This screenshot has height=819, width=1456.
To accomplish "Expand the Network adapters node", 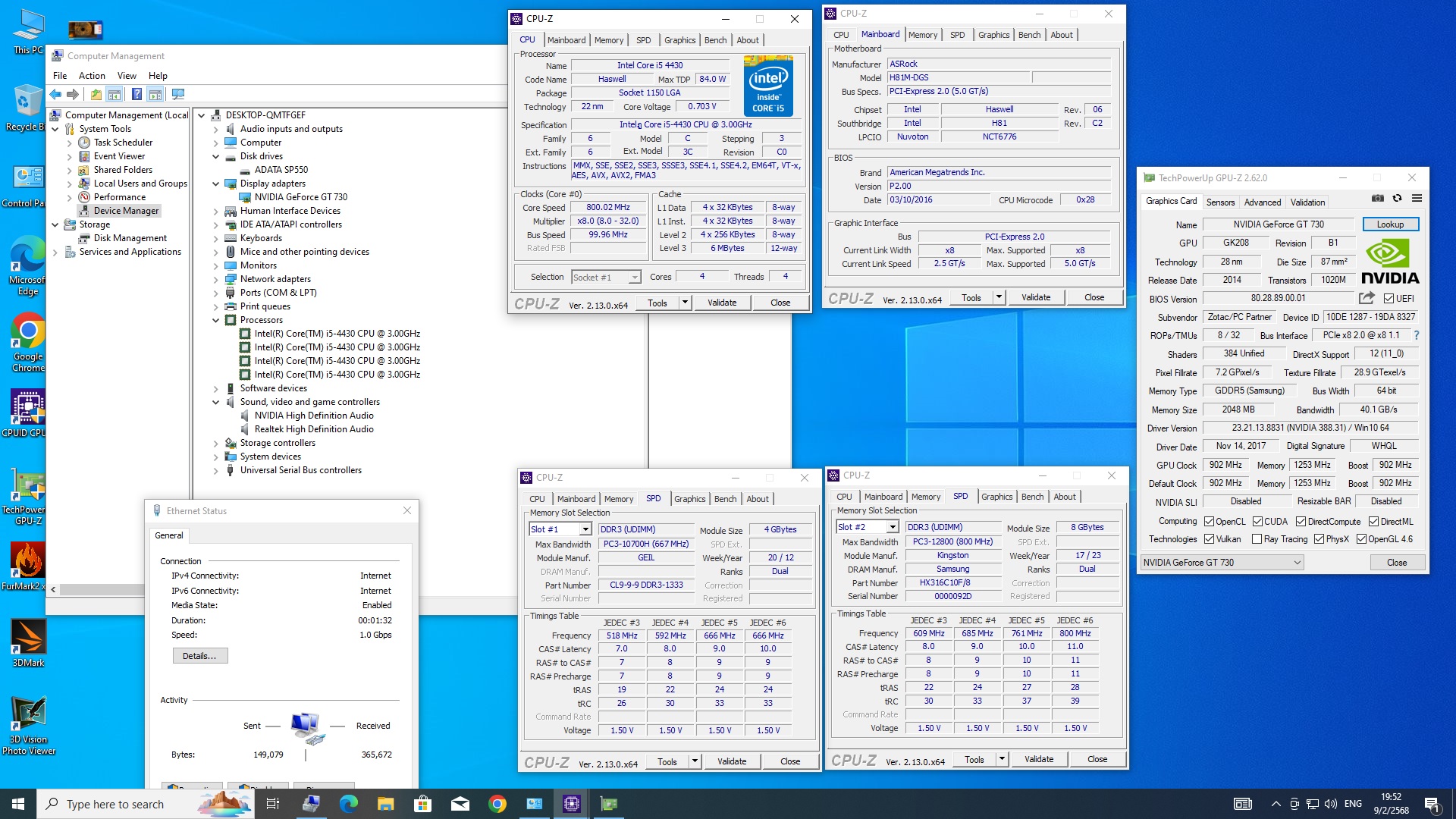I will pos(215,279).
